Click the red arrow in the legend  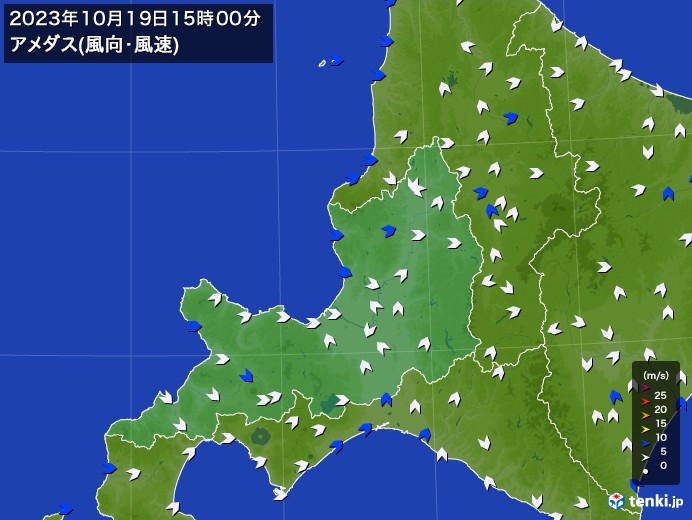pyautogui.click(x=645, y=402)
